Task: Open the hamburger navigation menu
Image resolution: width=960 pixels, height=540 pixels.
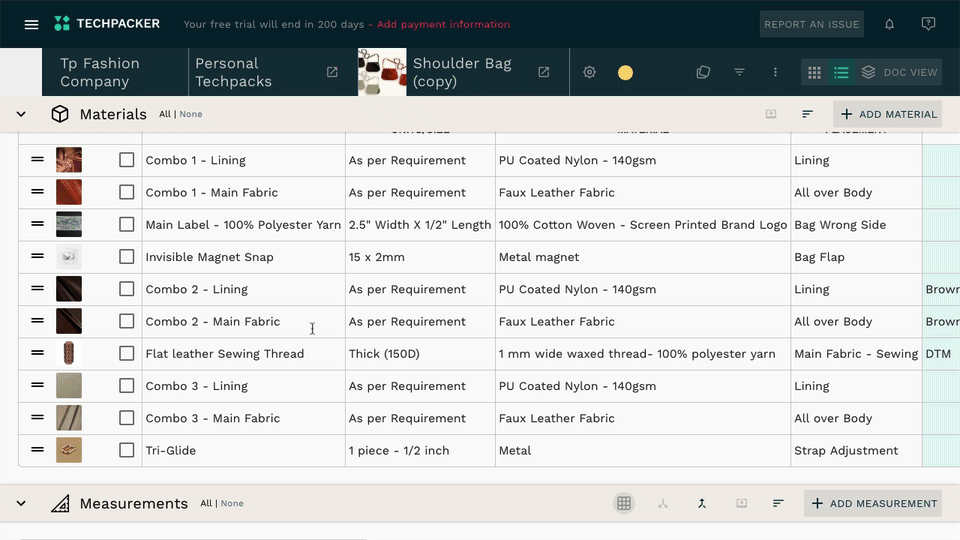Action: [31, 24]
